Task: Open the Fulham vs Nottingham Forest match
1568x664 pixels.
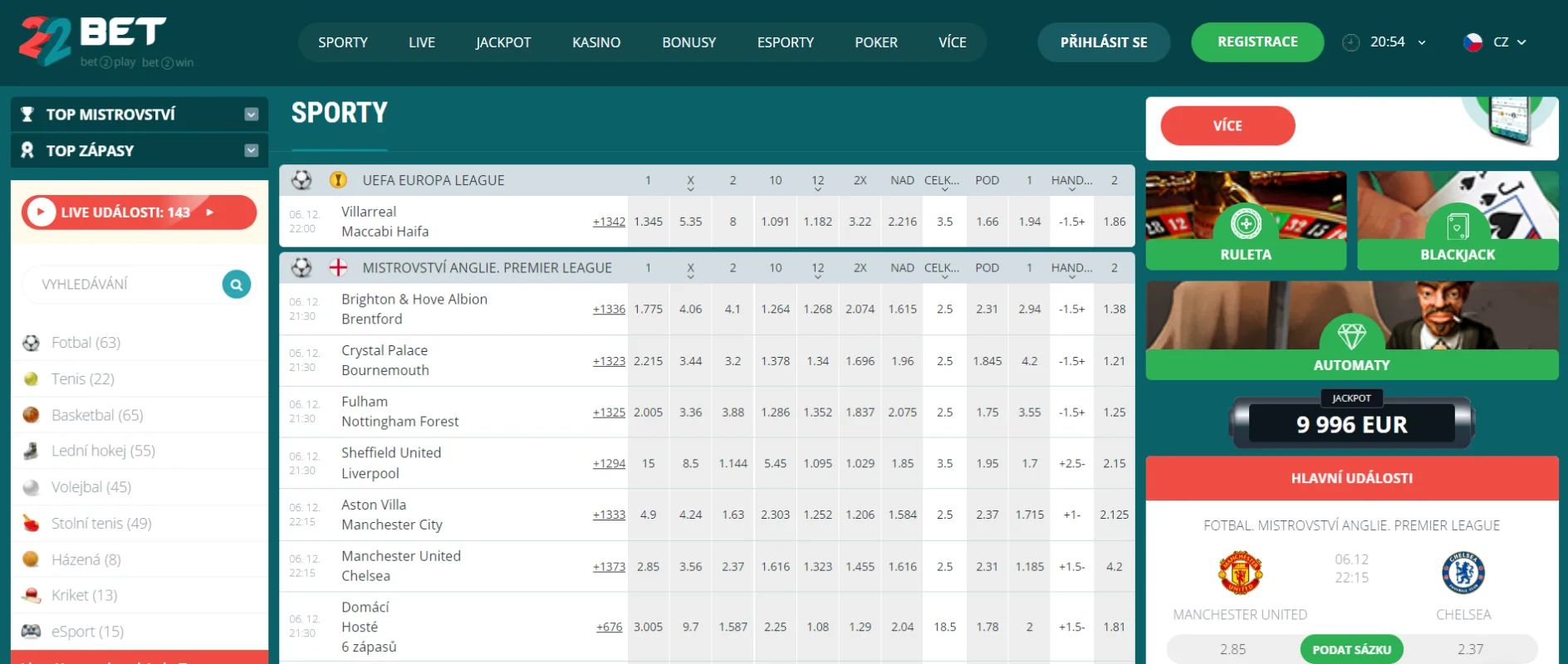Action: [399, 412]
